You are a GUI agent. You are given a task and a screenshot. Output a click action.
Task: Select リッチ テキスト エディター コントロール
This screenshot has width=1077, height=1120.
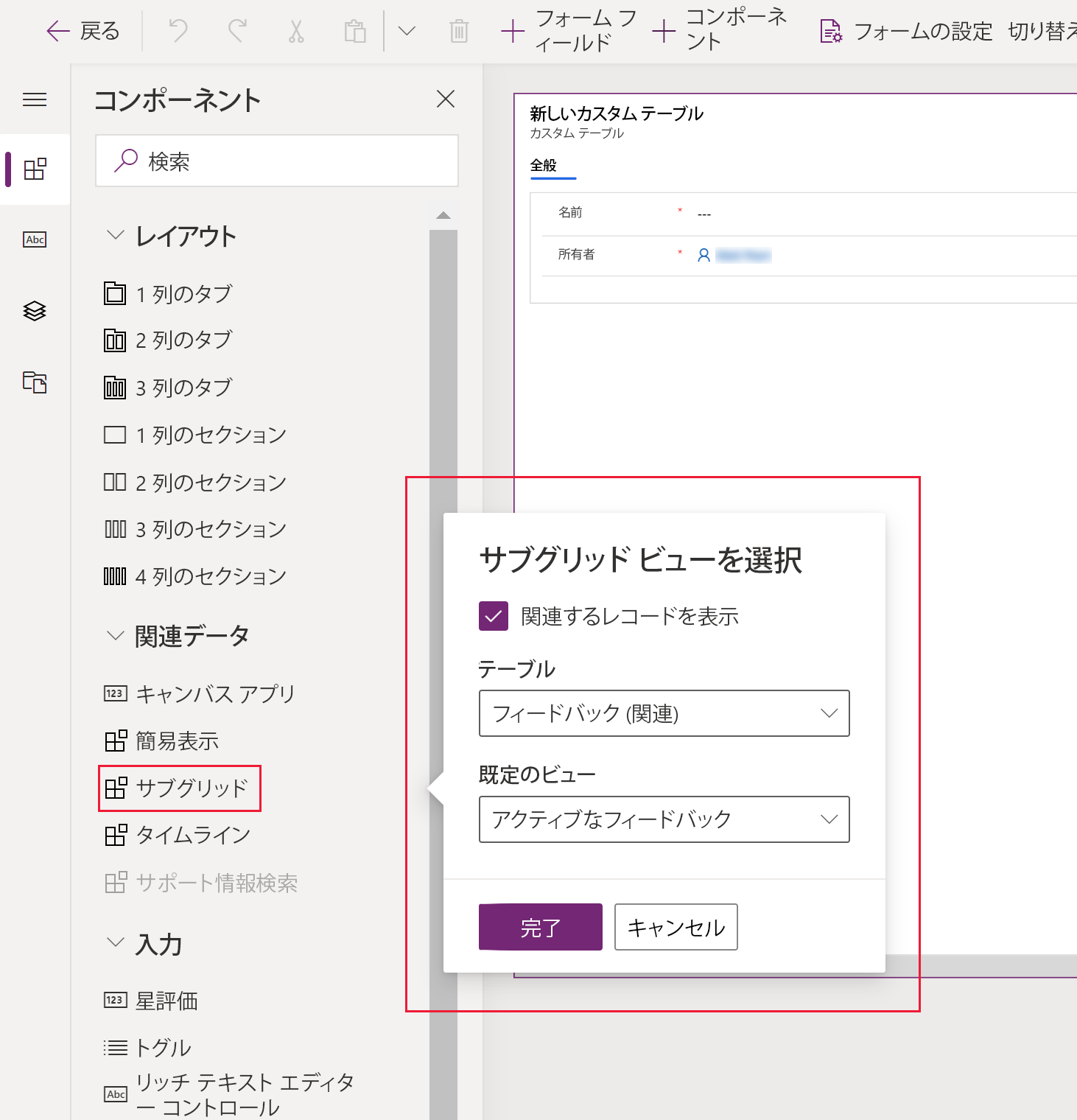[x=230, y=1094]
